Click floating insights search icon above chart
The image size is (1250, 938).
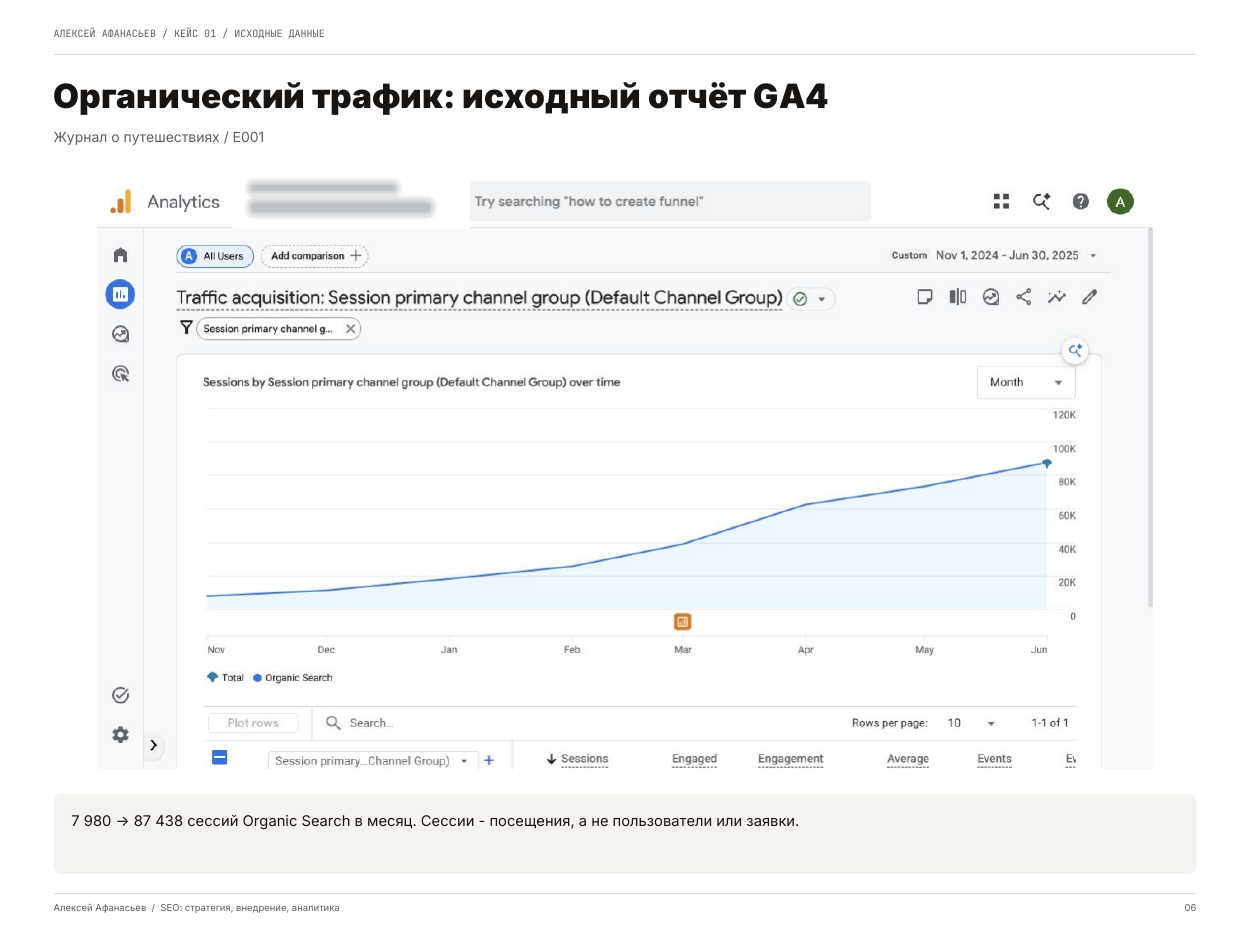point(1075,351)
